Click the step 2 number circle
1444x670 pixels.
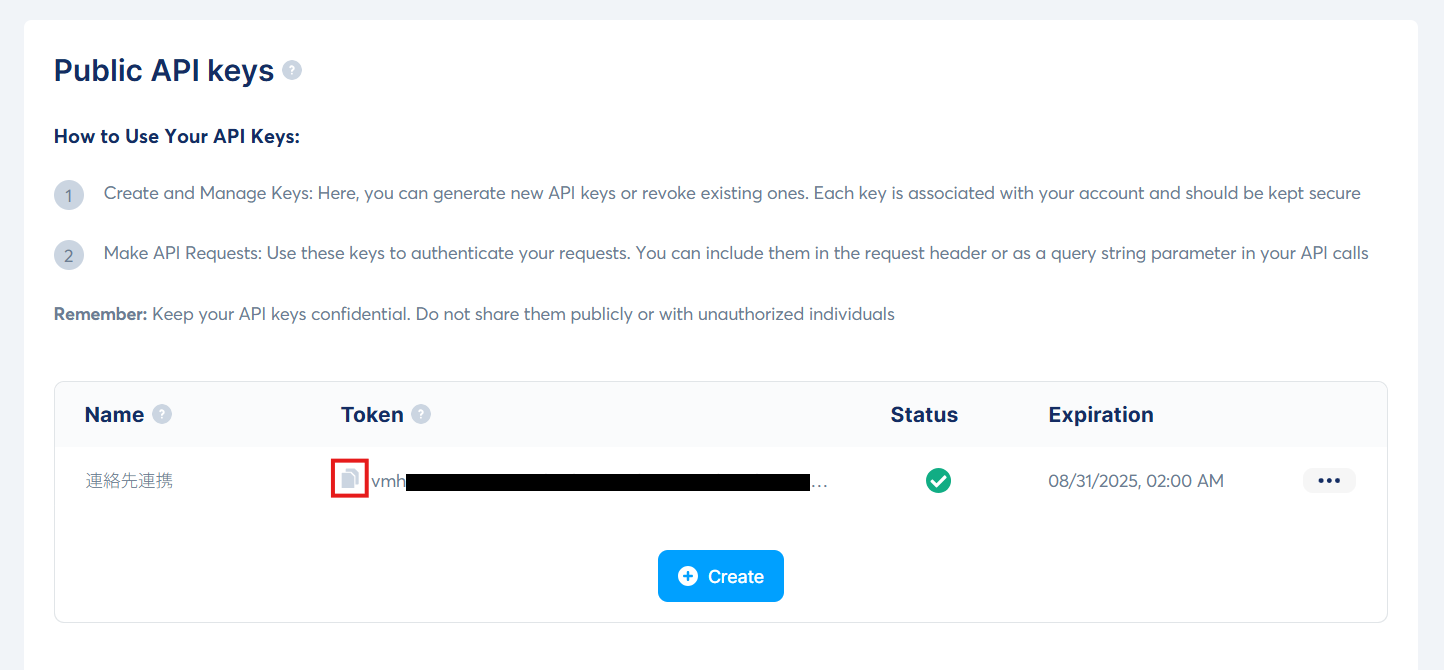point(69,255)
